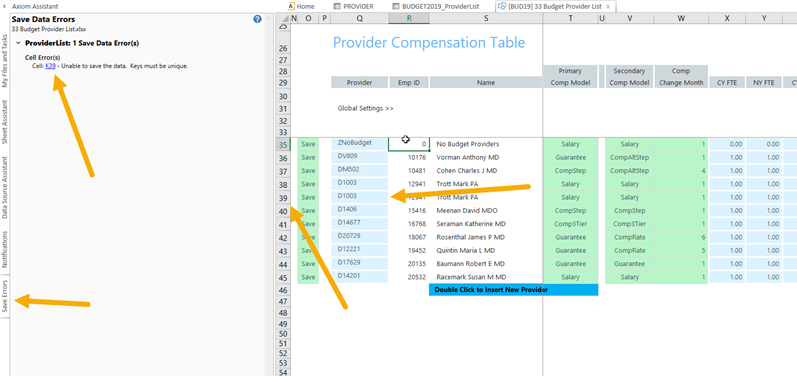Open Data Source Assistant side tab
This screenshot has height=376, width=797.
tap(5, 187)
